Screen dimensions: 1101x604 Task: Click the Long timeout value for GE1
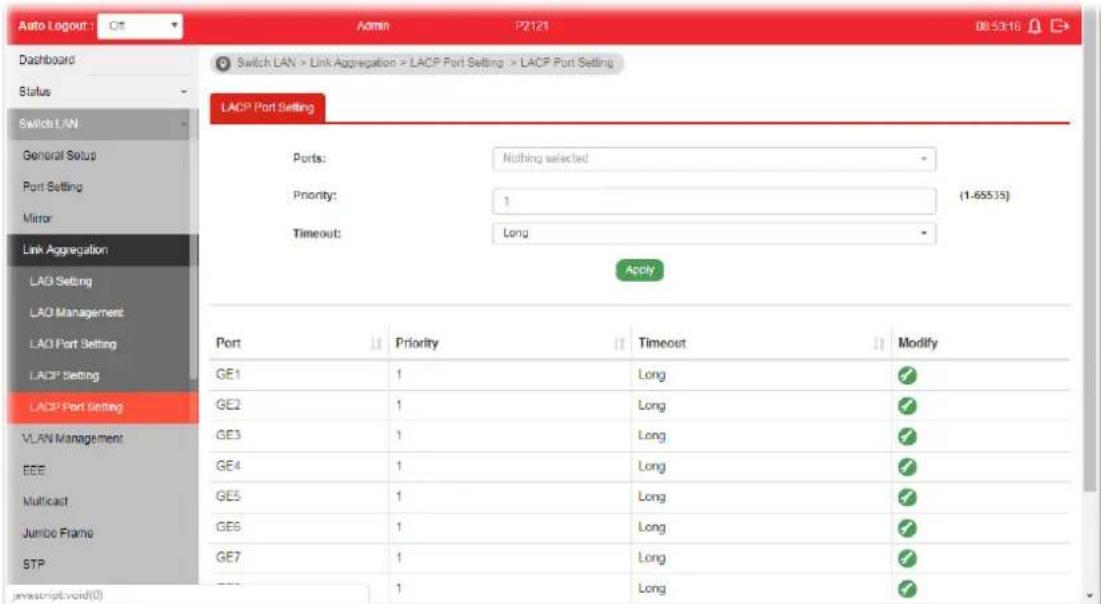[x=652, y=375]
